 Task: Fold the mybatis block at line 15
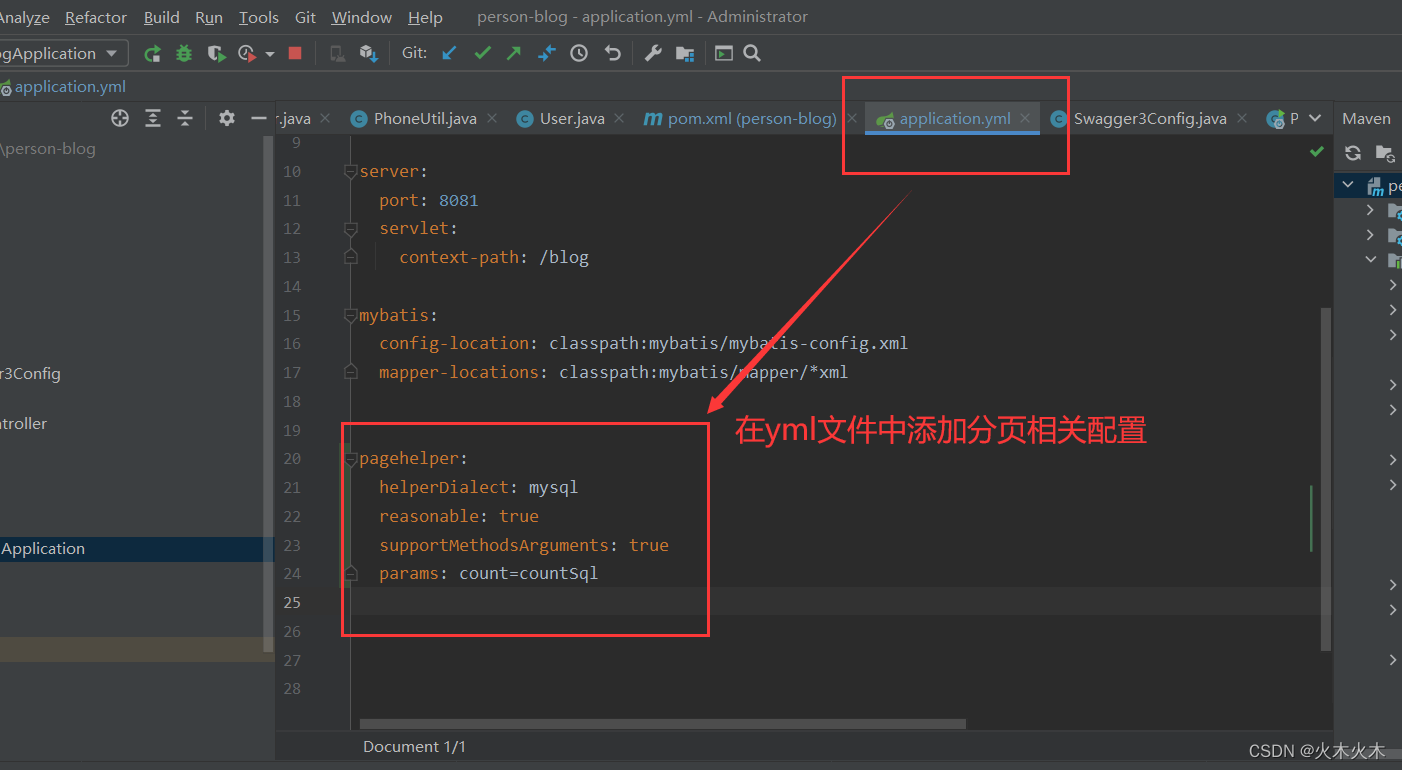pyautogui.click(x=350, y=315)
